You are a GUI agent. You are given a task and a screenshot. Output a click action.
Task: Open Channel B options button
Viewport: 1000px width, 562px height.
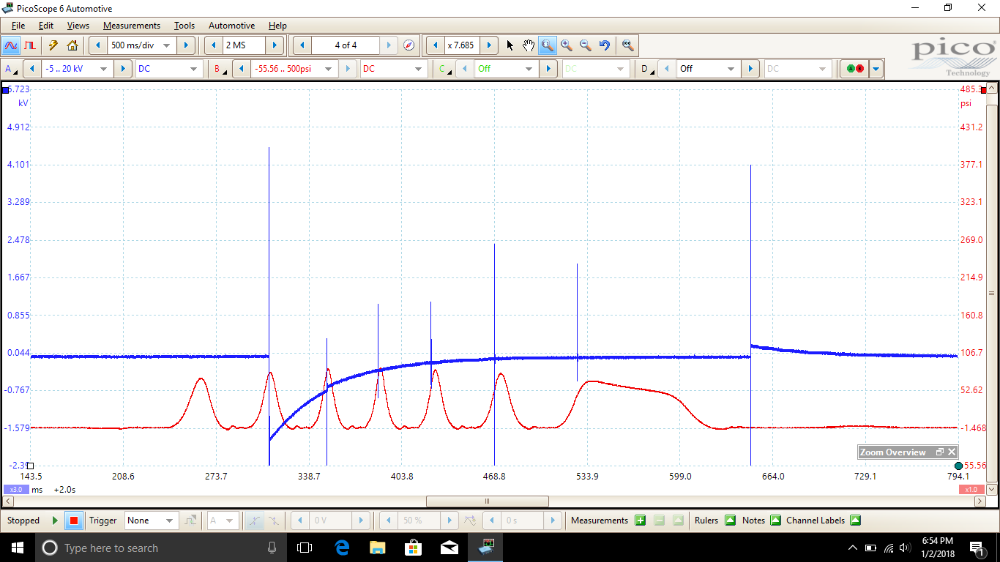(219, 69)
